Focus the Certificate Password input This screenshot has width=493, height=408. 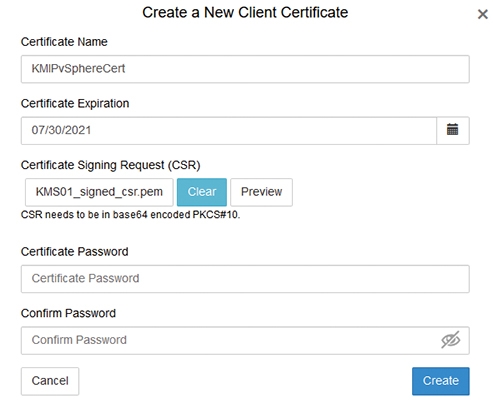pos(245,279)
